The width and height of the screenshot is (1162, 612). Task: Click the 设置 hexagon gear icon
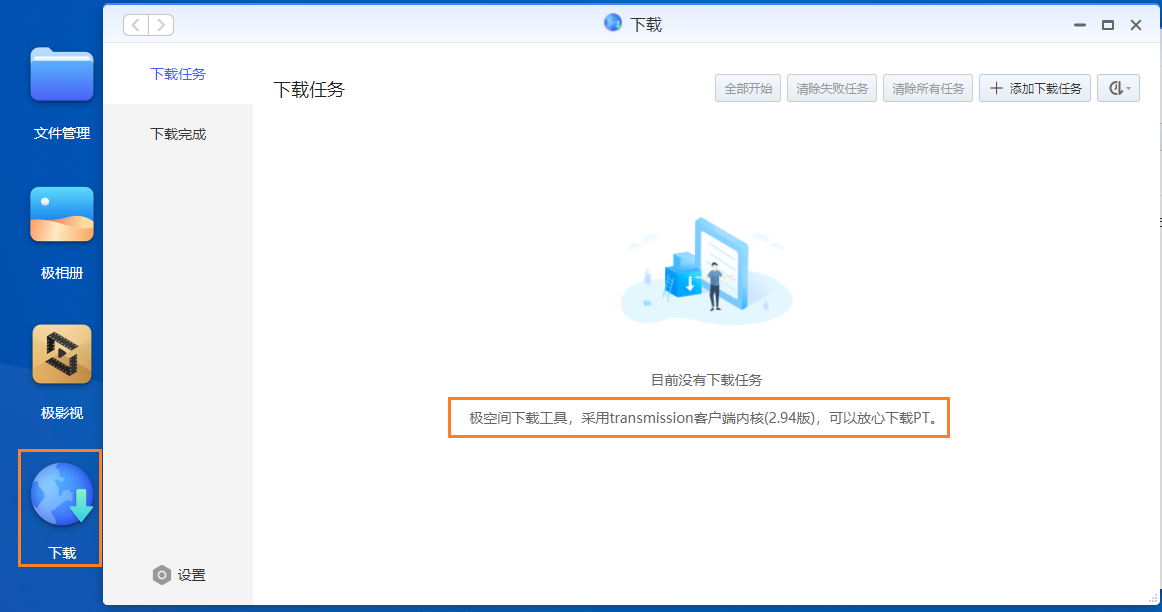pos(162,575)
